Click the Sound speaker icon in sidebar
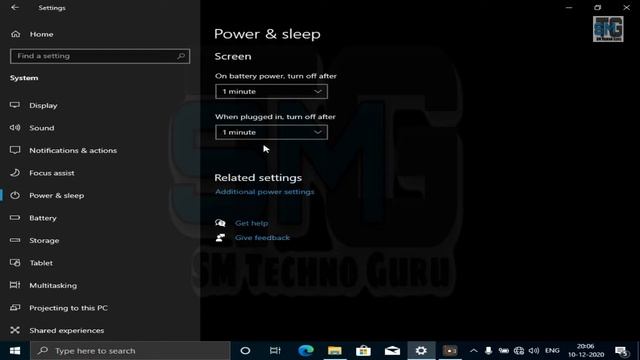This screenshot has width=640, height=360. pyautogui.click(x=15, y=128)
